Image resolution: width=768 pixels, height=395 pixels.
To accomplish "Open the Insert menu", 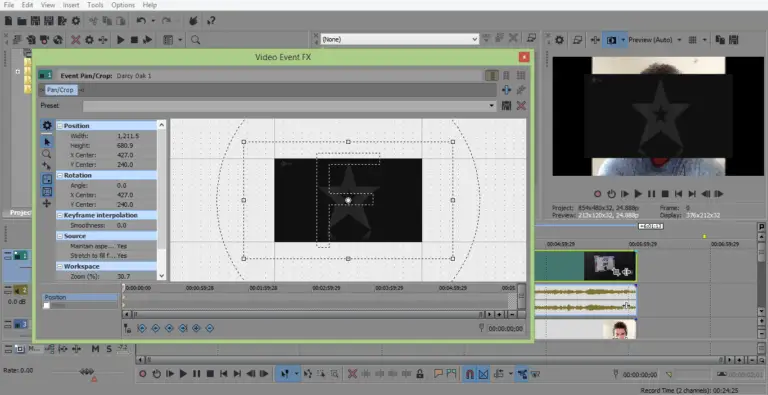I will click(71, 5).
